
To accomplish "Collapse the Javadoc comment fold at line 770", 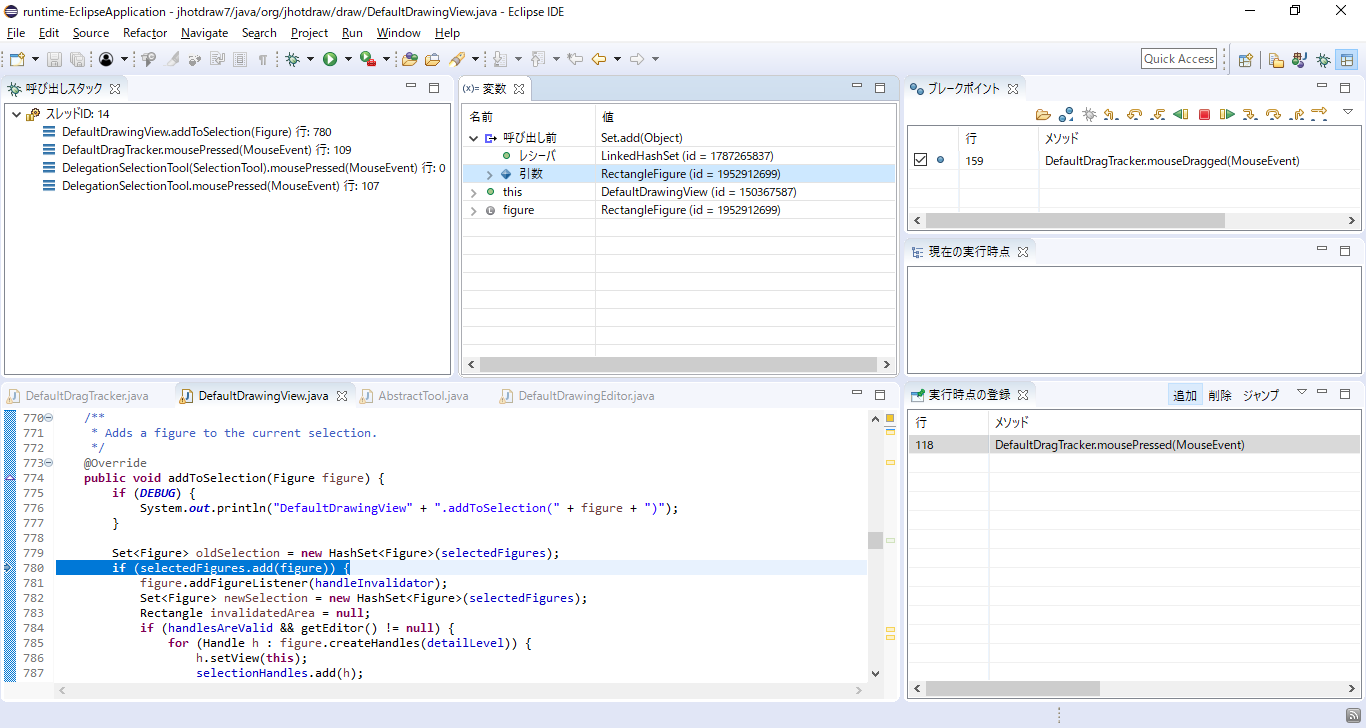I will tap(48, 418).
